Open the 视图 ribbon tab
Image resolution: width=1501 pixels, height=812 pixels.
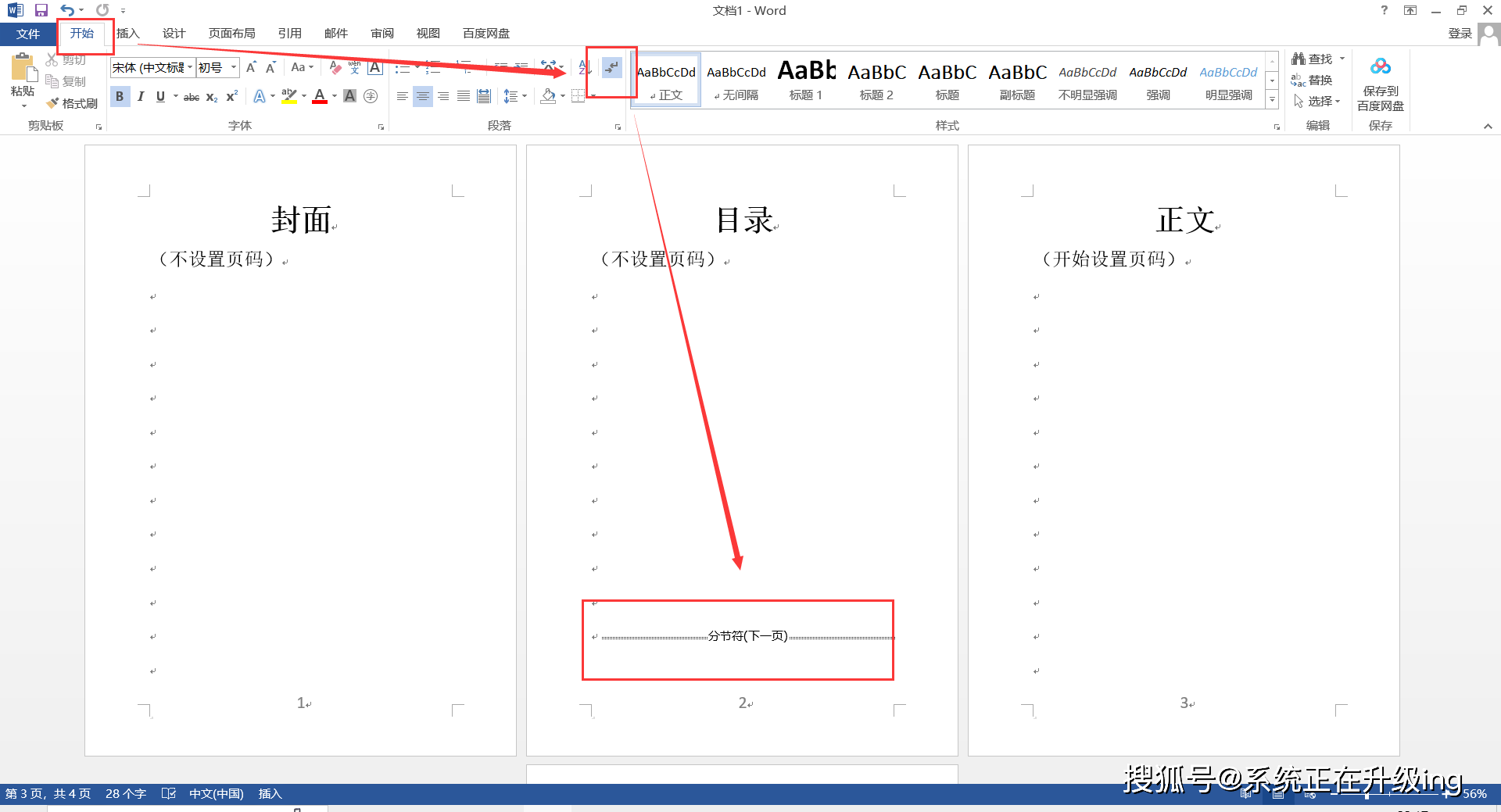(428, 33)
